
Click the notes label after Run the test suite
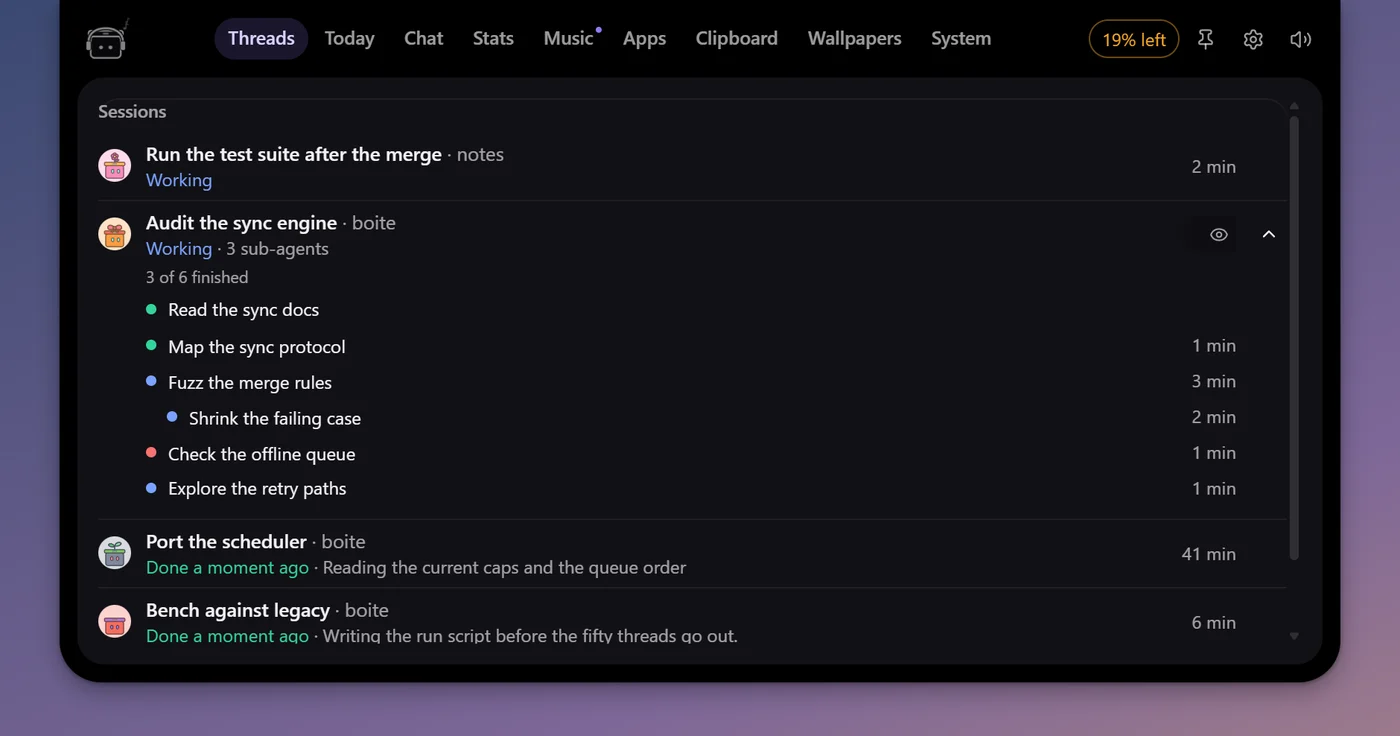click(480, 155)
